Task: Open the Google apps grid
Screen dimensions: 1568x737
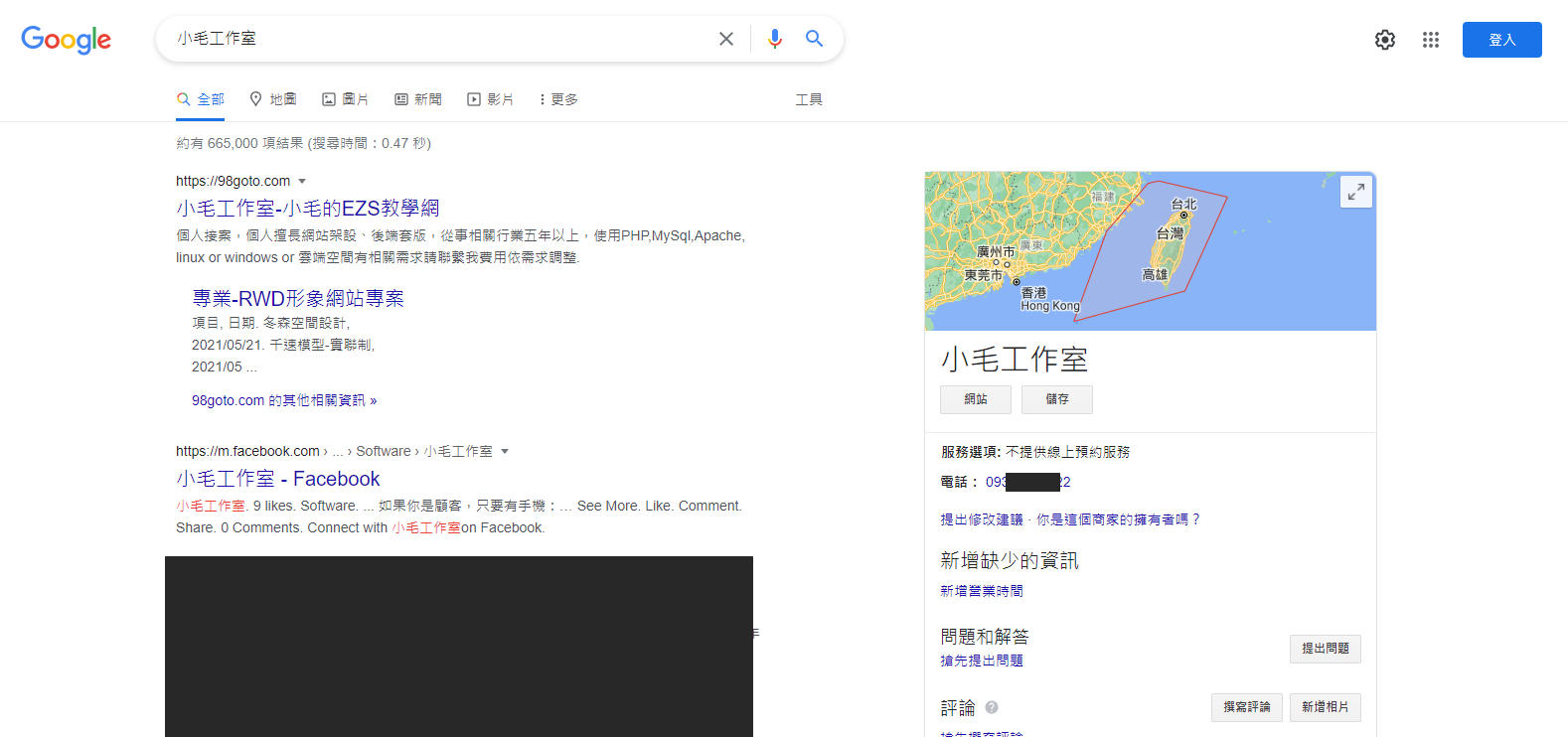Action: tap(1430, 40)
